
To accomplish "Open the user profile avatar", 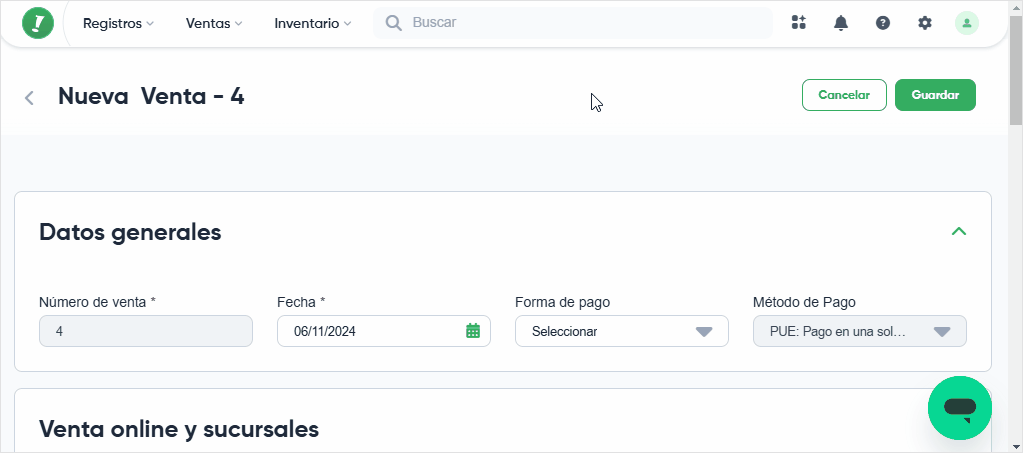I will click(x=967, y=23).
